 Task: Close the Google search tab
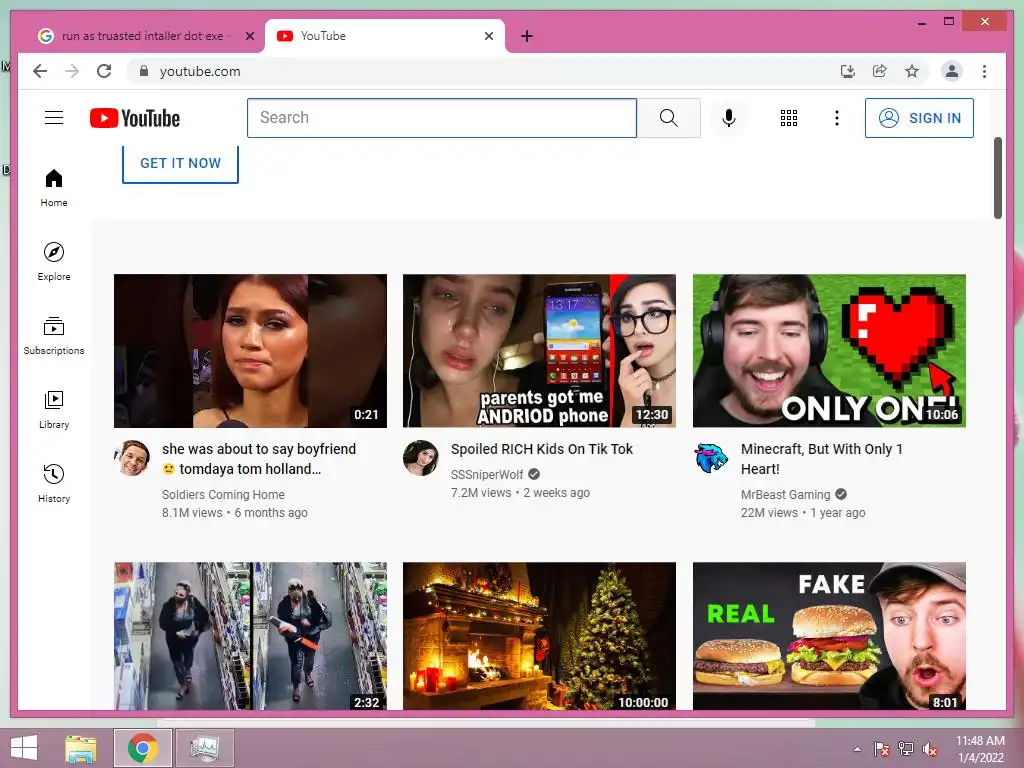point(249,37)
